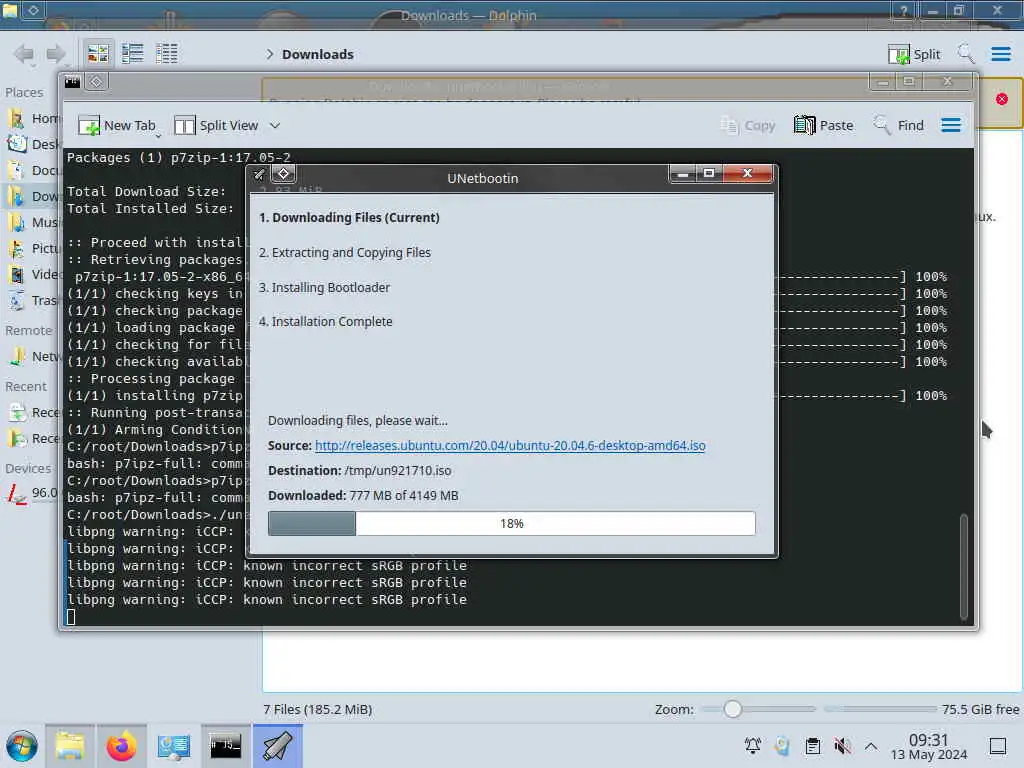
Task: Open a New Tab in Konsole
Action: tap(117, 125)
